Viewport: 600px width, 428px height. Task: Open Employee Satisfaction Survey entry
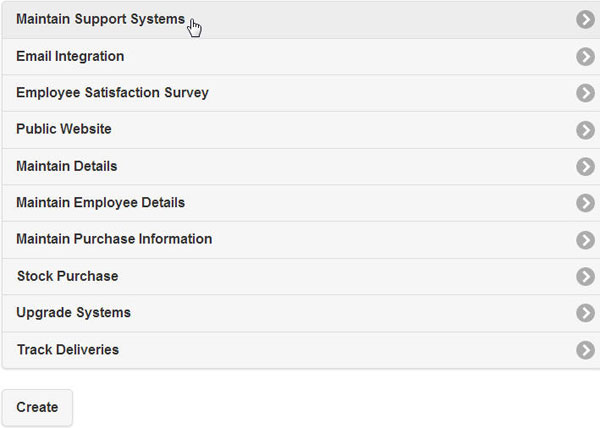112,93
